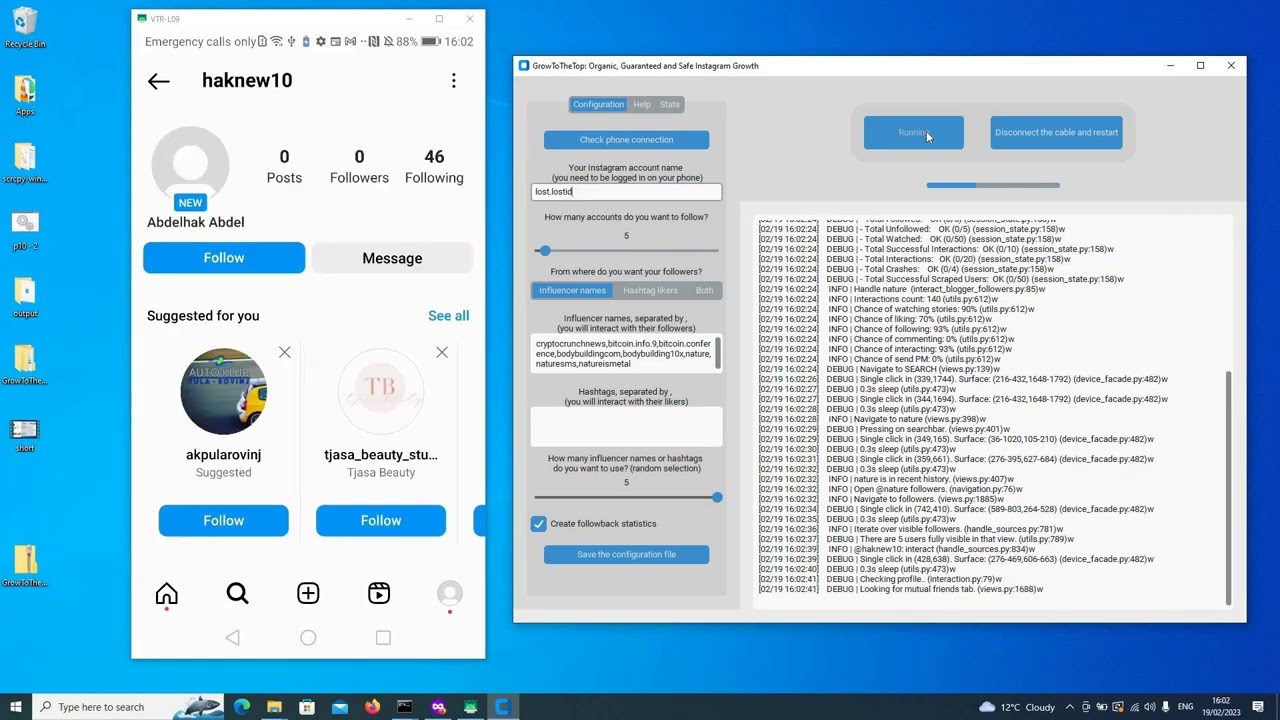Select the output desktop file

pos(25,297)
